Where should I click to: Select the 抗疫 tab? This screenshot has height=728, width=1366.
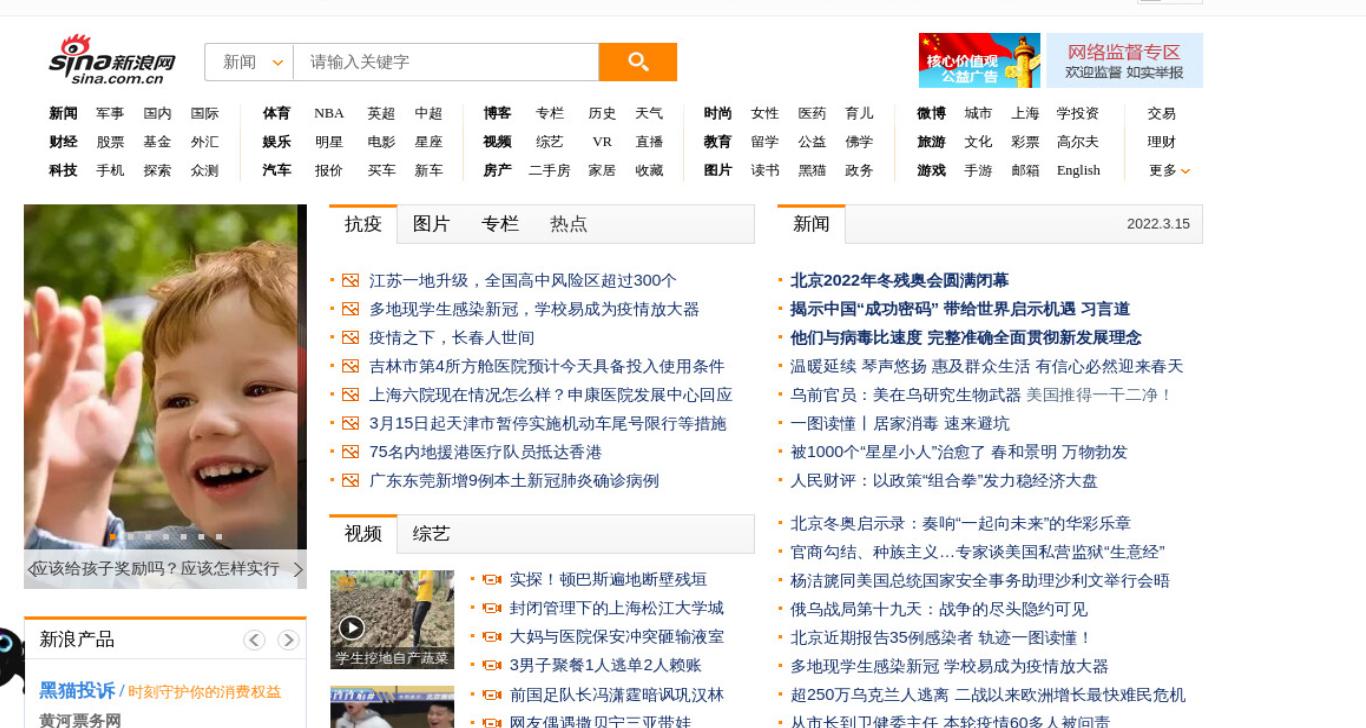pos(363,224)
